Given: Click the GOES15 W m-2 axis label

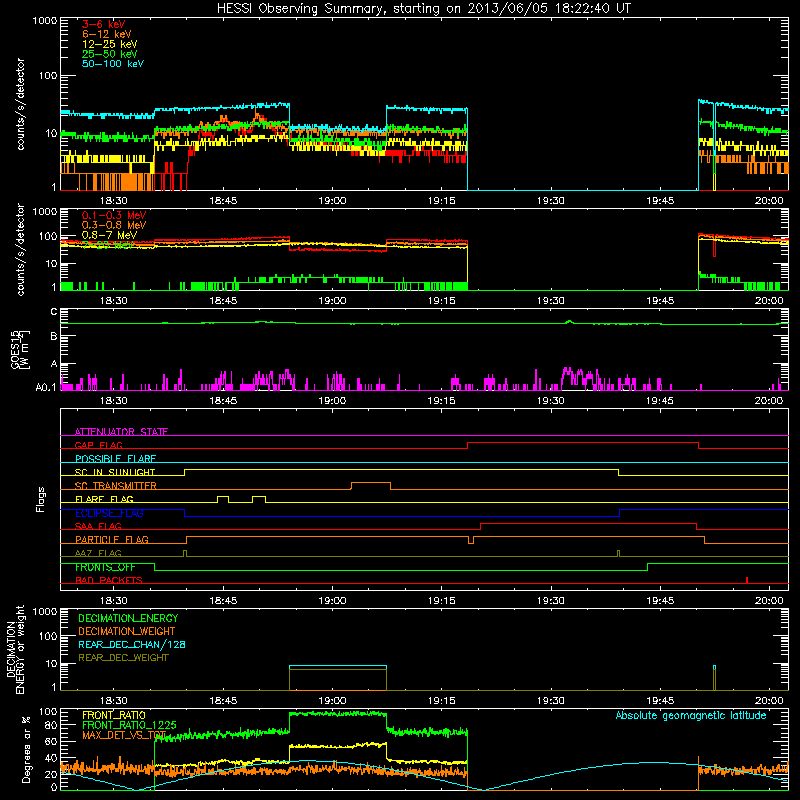Looking at the screenshot, I should 19,349.
